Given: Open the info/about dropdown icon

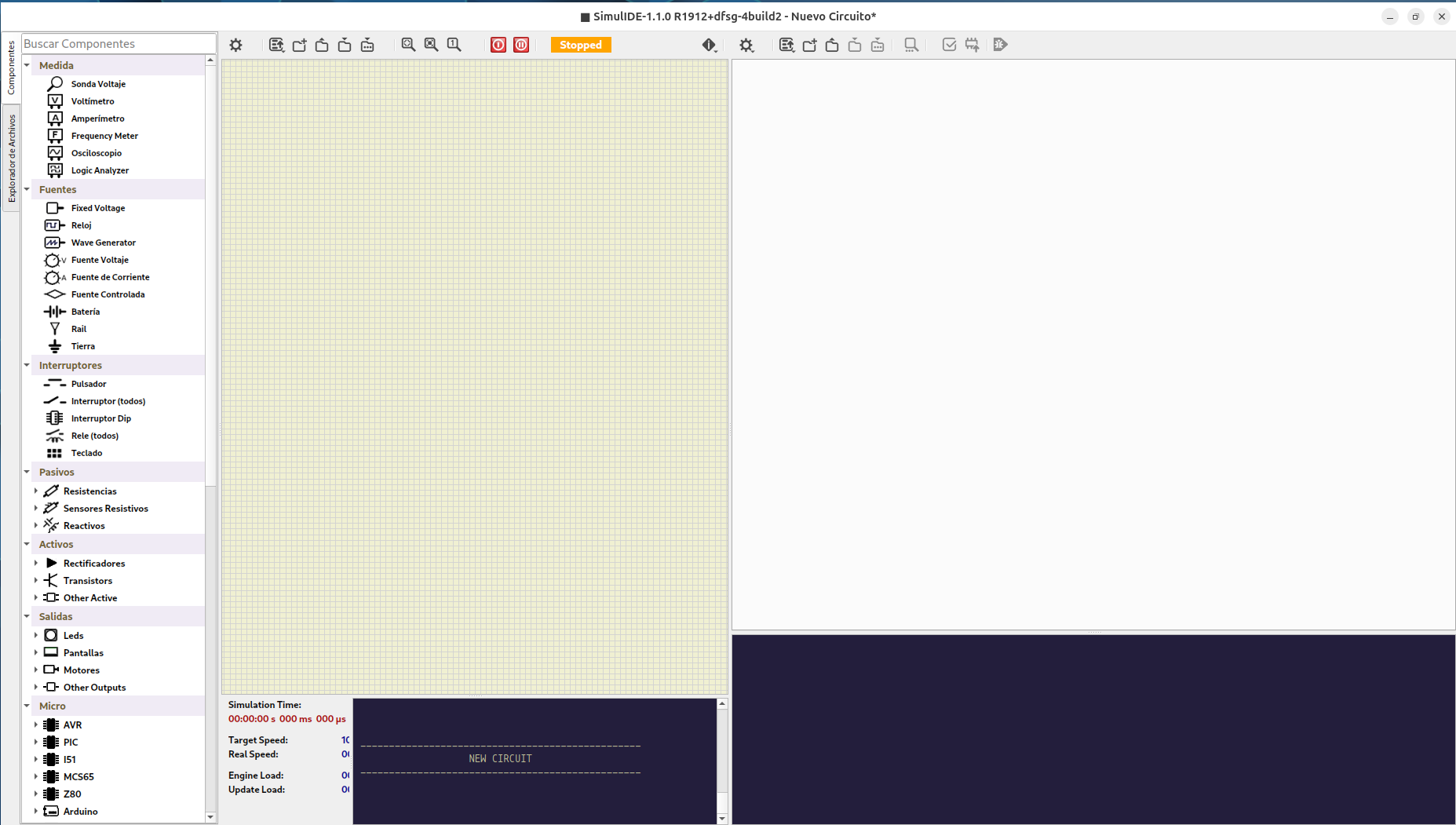Looking at the screenshot, I should [x=710, y=45].
